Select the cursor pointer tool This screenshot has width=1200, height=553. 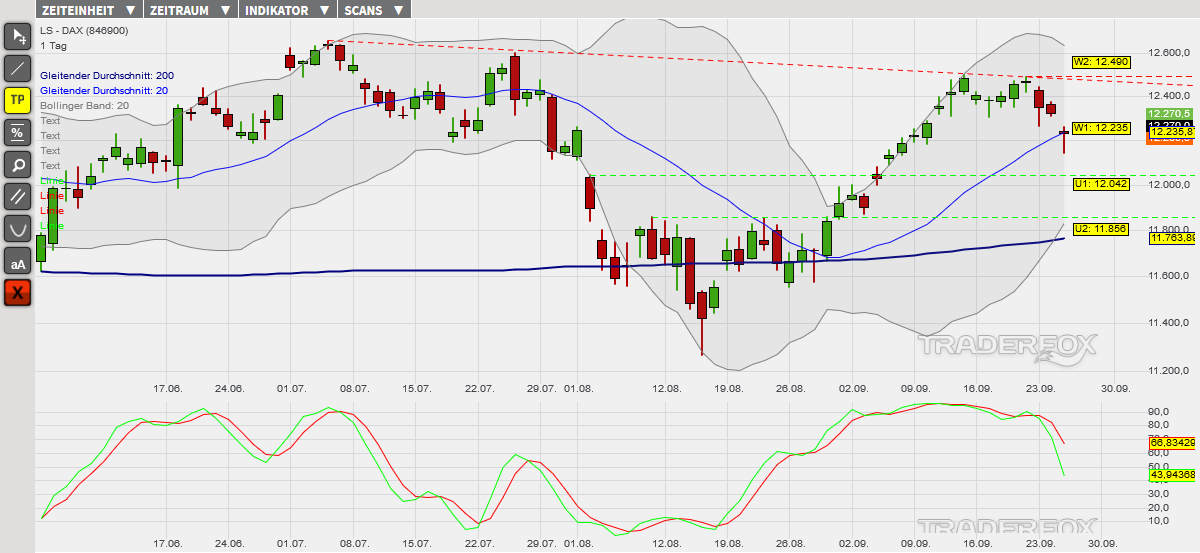point(18,37)
